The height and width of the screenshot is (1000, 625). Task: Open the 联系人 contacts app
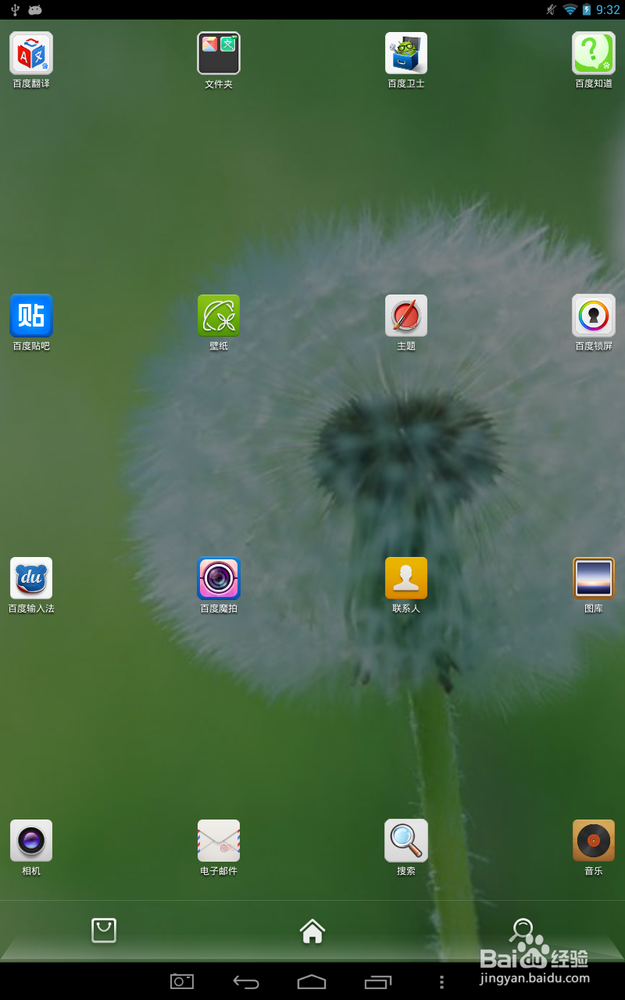(x=406, y=578)
